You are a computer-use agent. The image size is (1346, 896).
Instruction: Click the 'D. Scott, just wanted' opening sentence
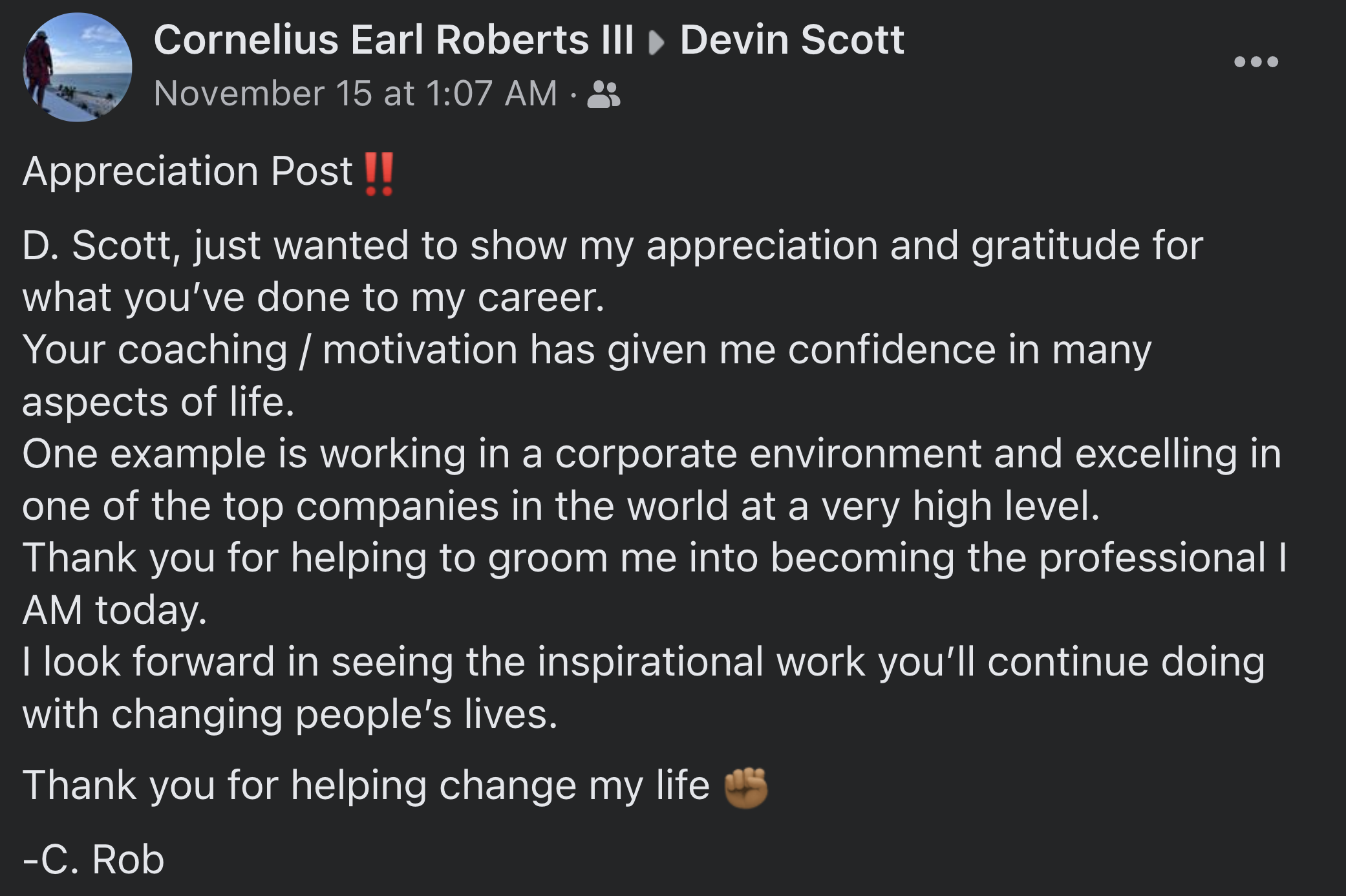pos(613,272)
